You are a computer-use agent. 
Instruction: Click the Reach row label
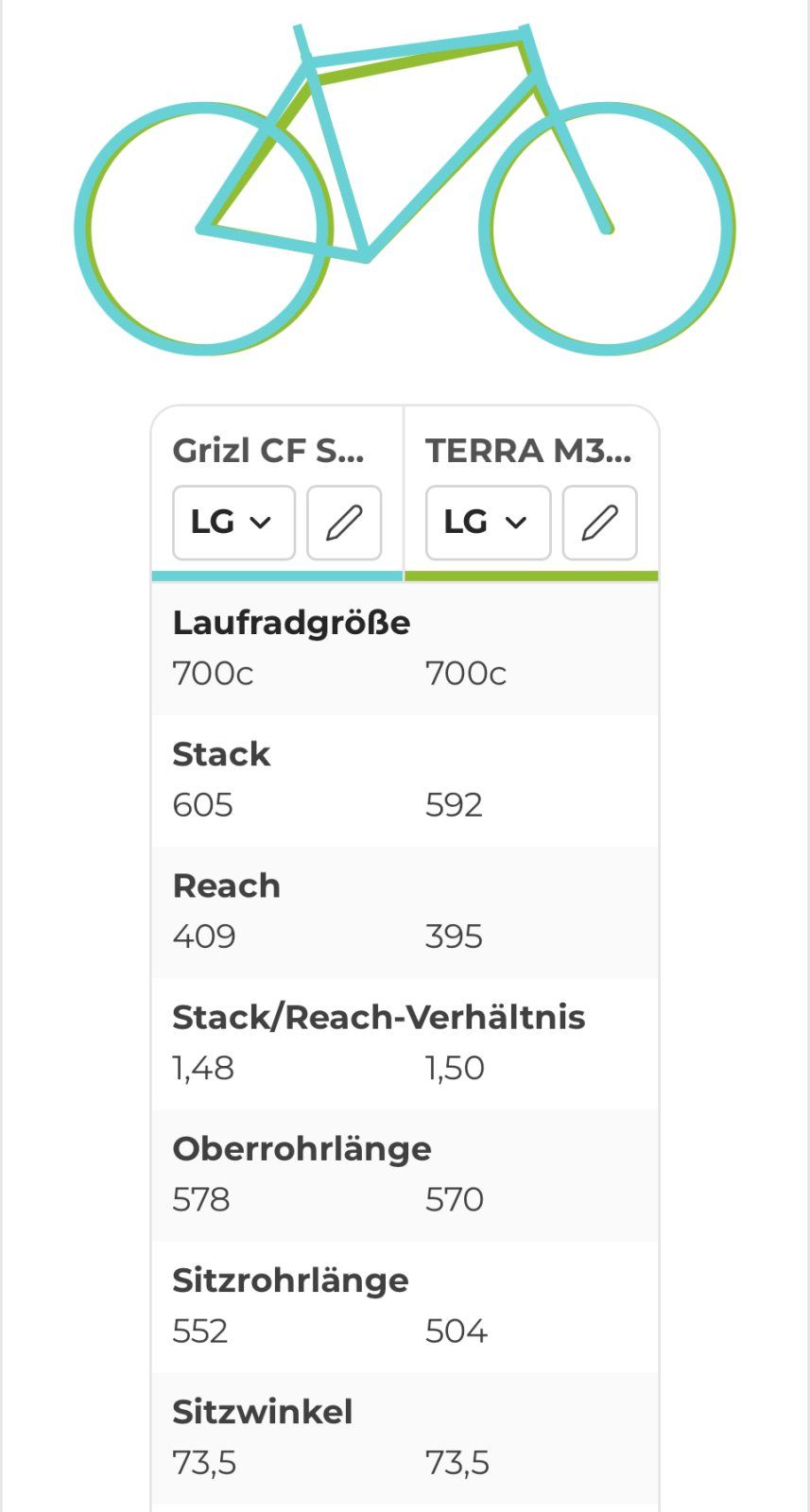click(227, 885)
